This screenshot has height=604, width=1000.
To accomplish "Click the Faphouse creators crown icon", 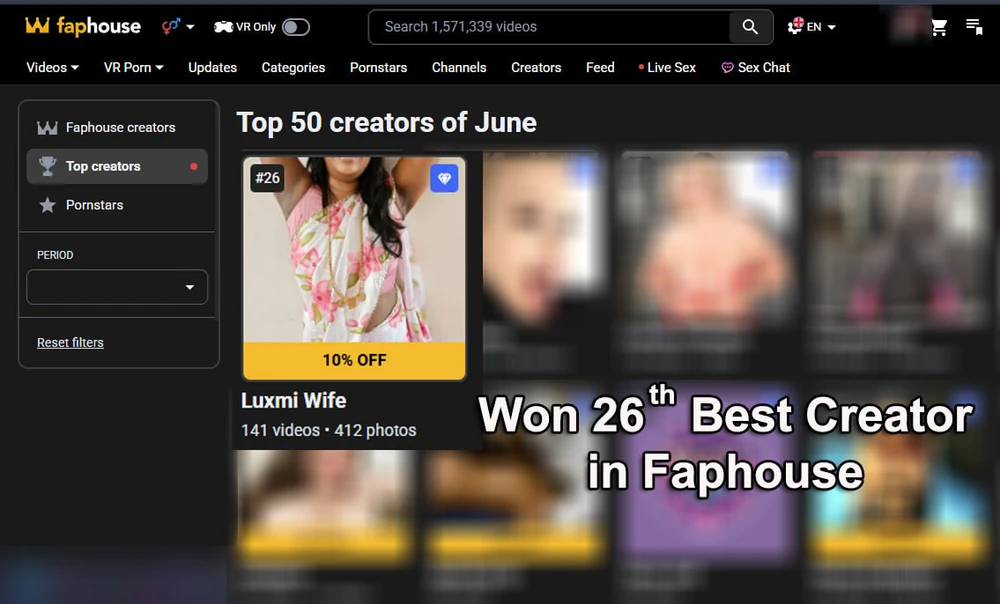I will coord(47,127).
